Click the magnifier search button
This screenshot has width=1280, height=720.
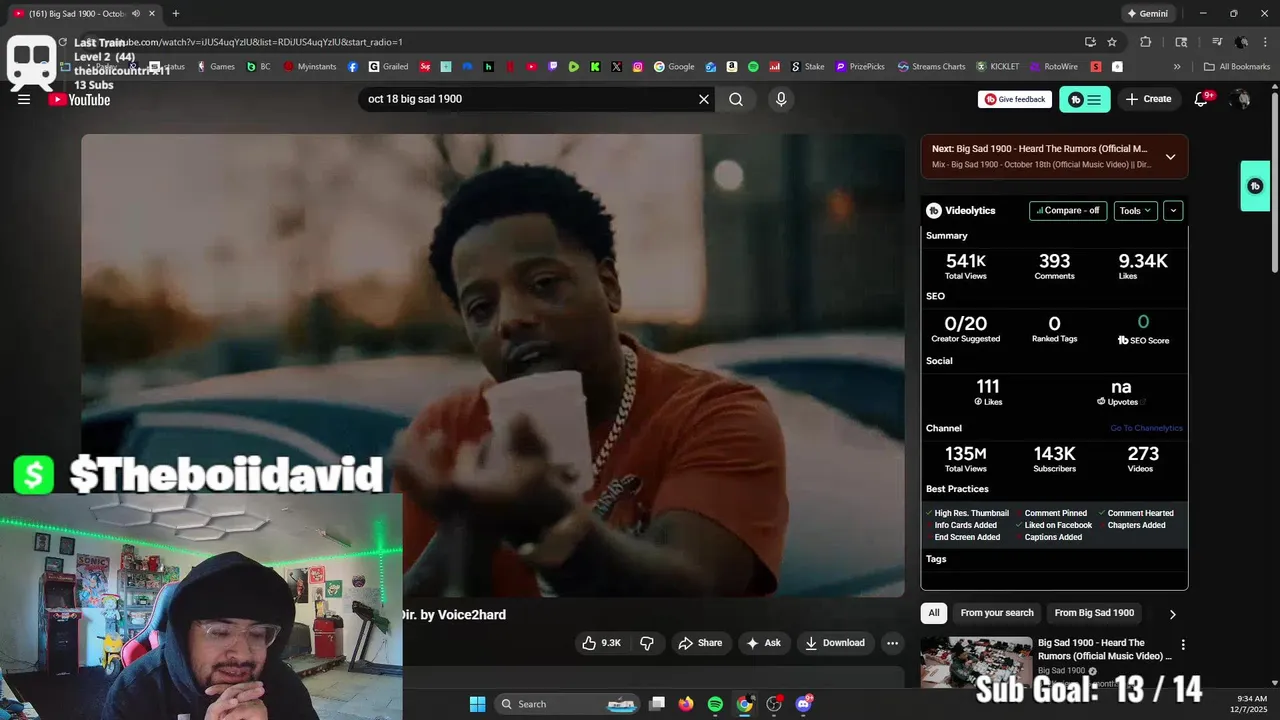[x=736, y=99]
